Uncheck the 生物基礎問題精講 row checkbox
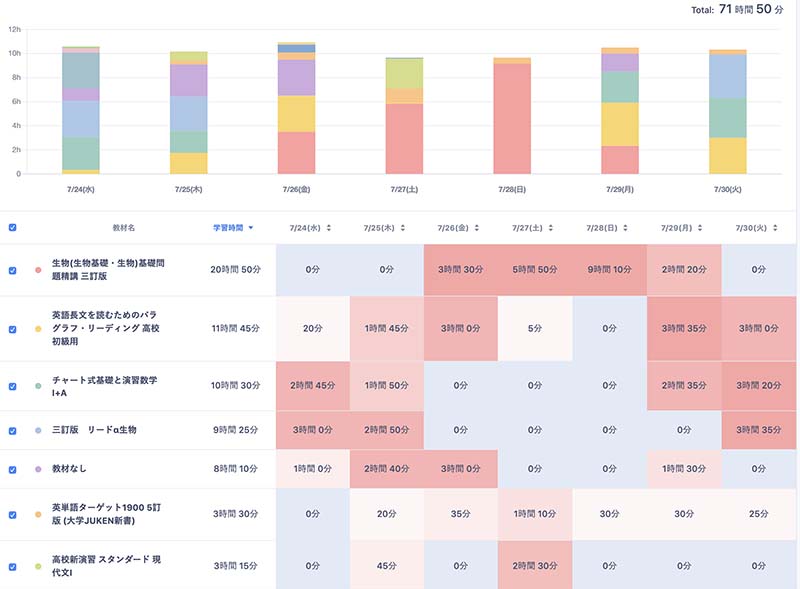Viewport: 800px width, 589px height. click(x=12, y=270)
